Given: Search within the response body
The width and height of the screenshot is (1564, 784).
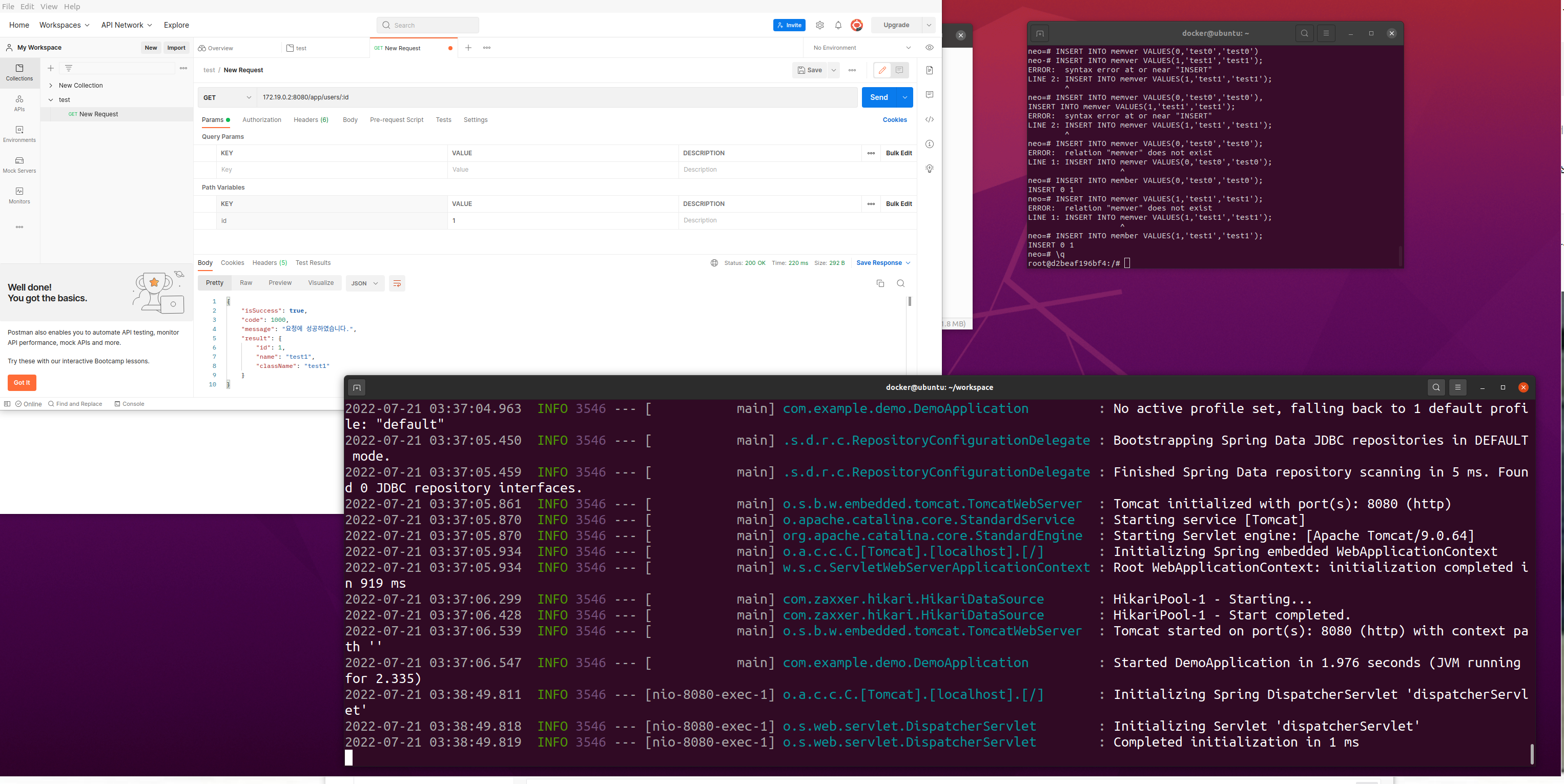Looking at the screenshot, I should (x=900, y=283).
